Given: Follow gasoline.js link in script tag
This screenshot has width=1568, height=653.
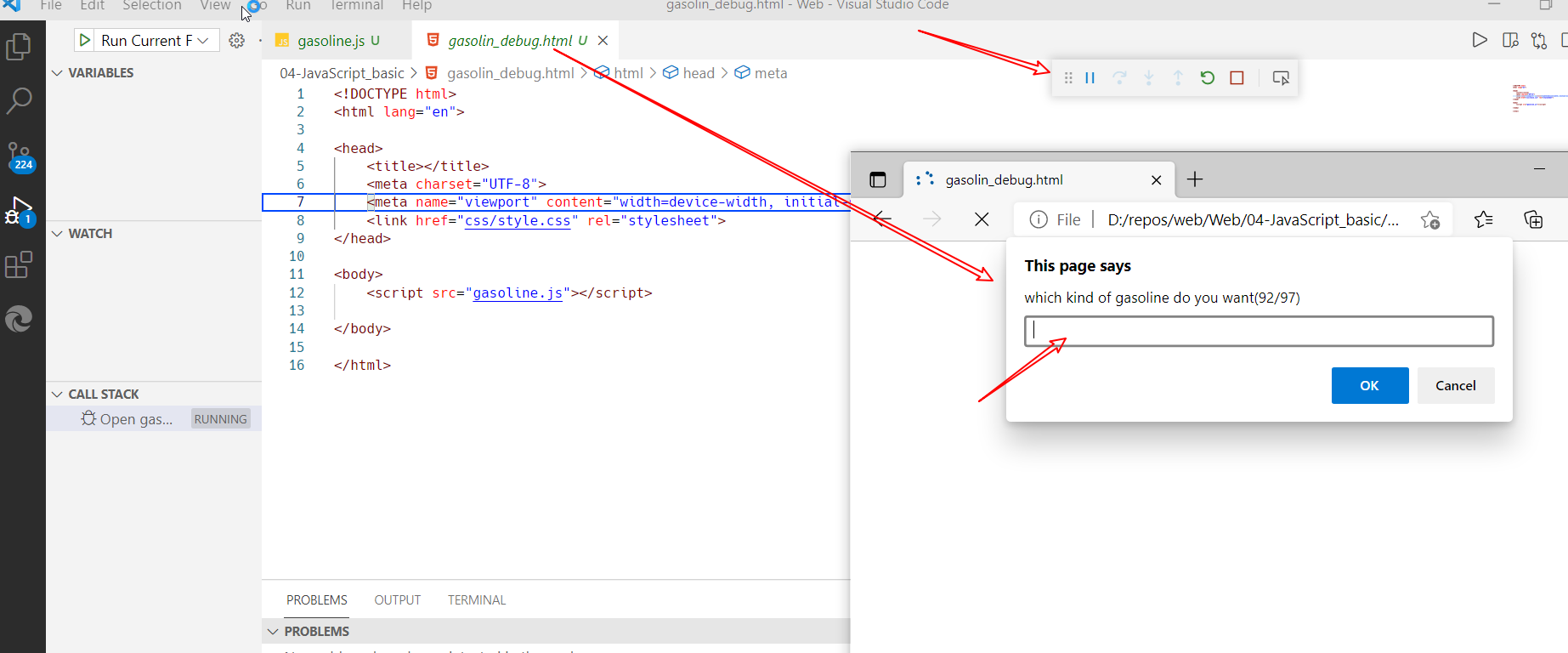Looking at the screenshot, I should 518,293.
